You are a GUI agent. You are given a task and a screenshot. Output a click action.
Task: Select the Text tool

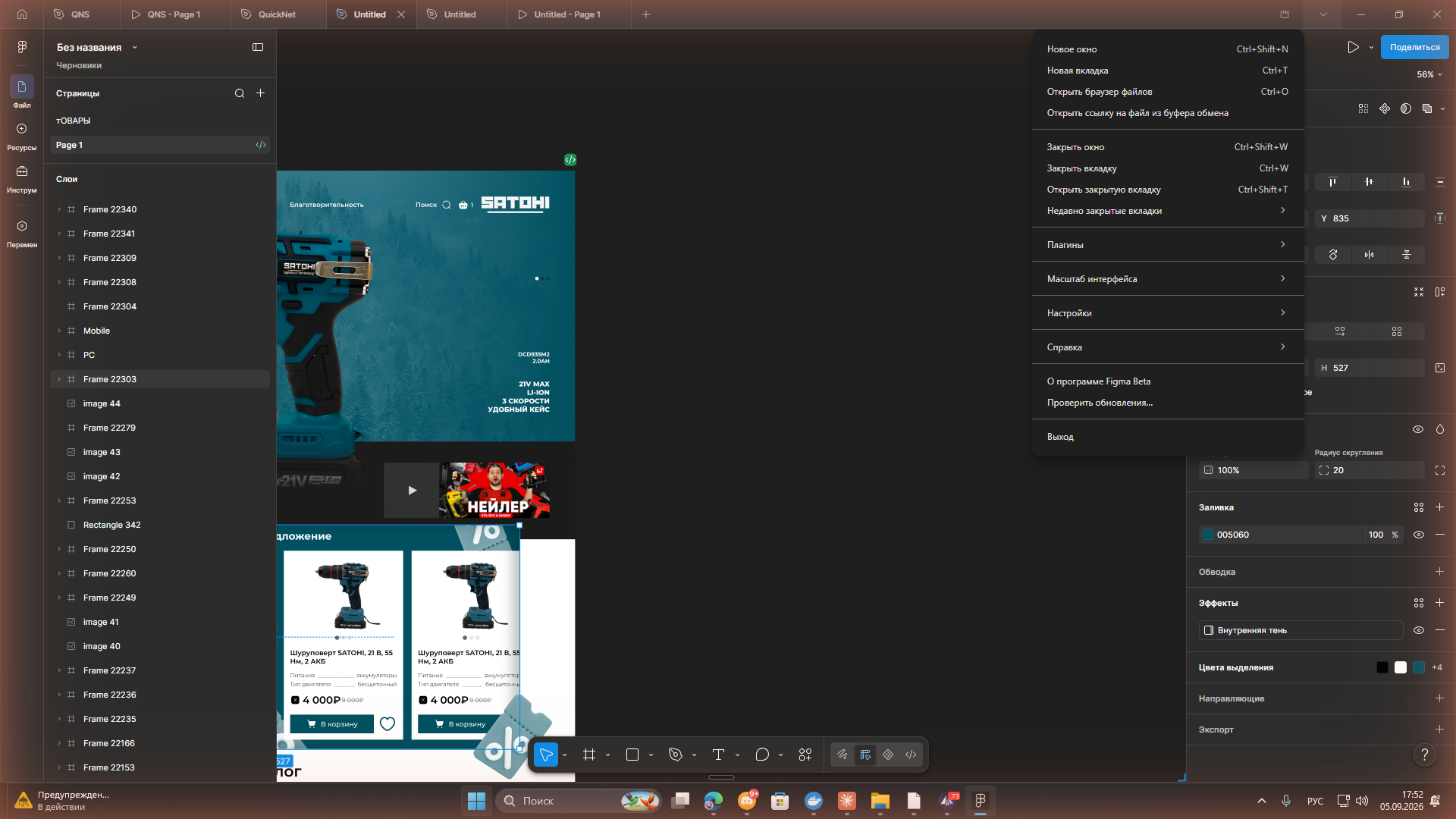(718, 755)
